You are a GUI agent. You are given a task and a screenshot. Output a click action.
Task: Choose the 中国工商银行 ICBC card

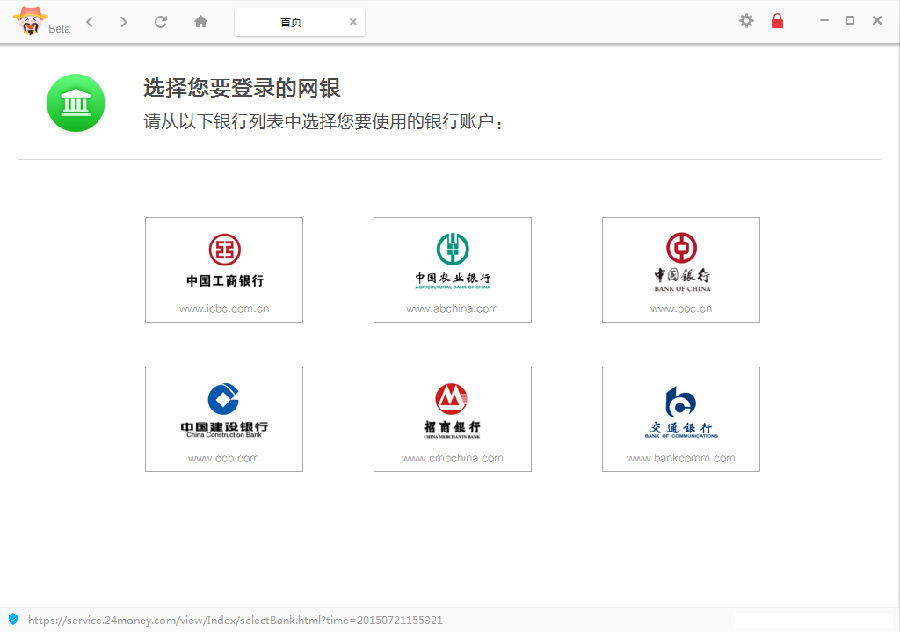tap(224, 270)
